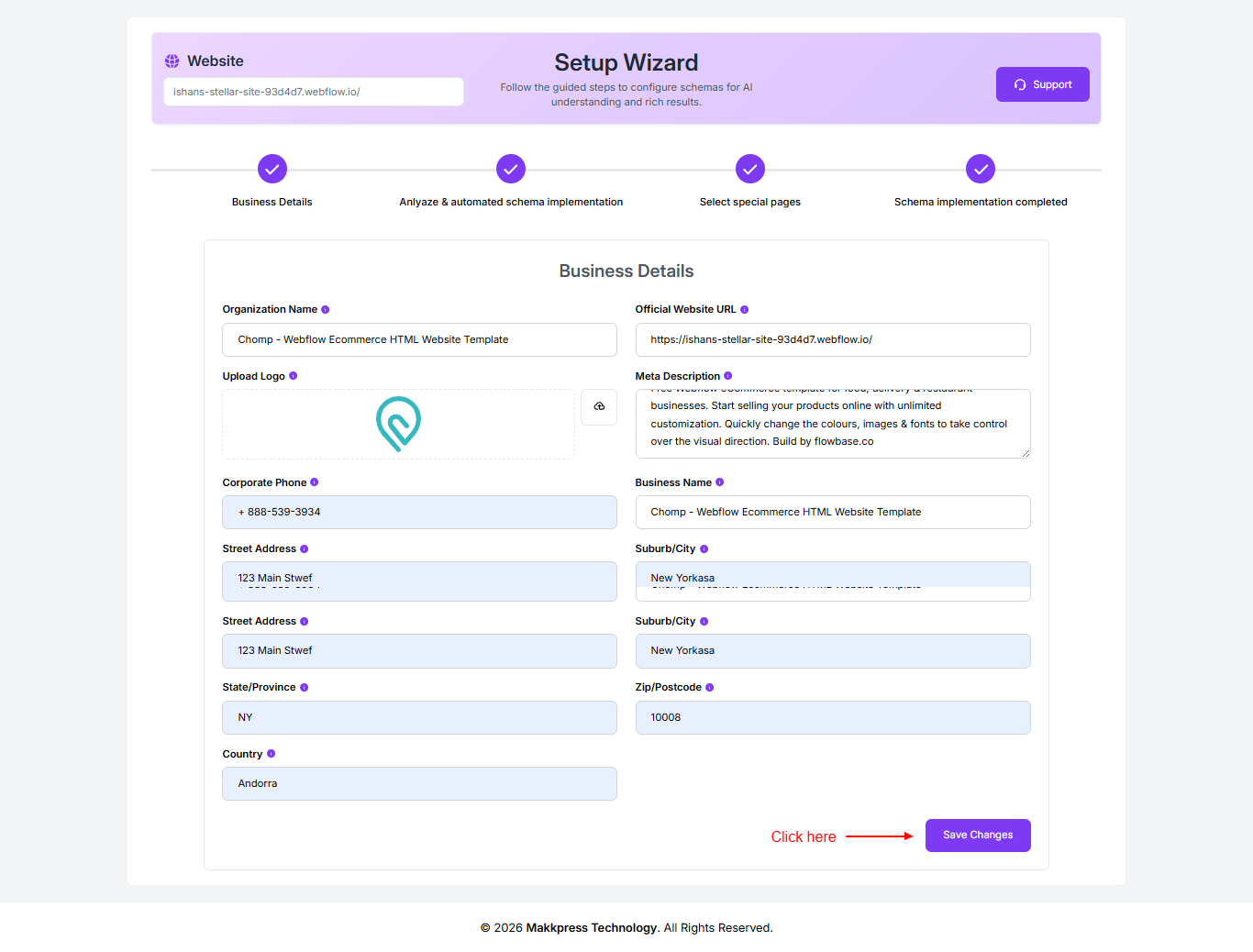1253x952 pixels.
Task: Click info icon next to Organization Name
Action: click(x=326, y=310)
